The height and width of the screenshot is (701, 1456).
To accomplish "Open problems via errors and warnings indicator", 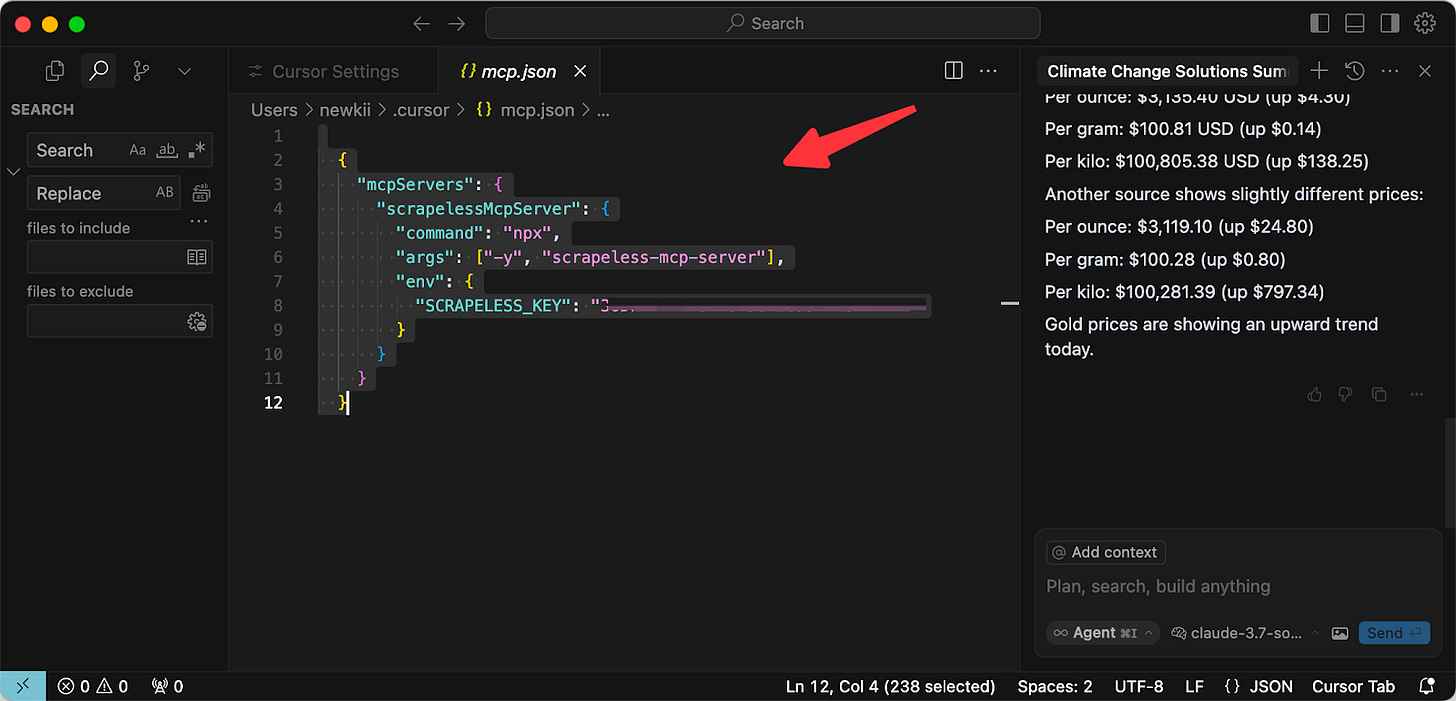I will pyautogui.click(x=93, y=686).
